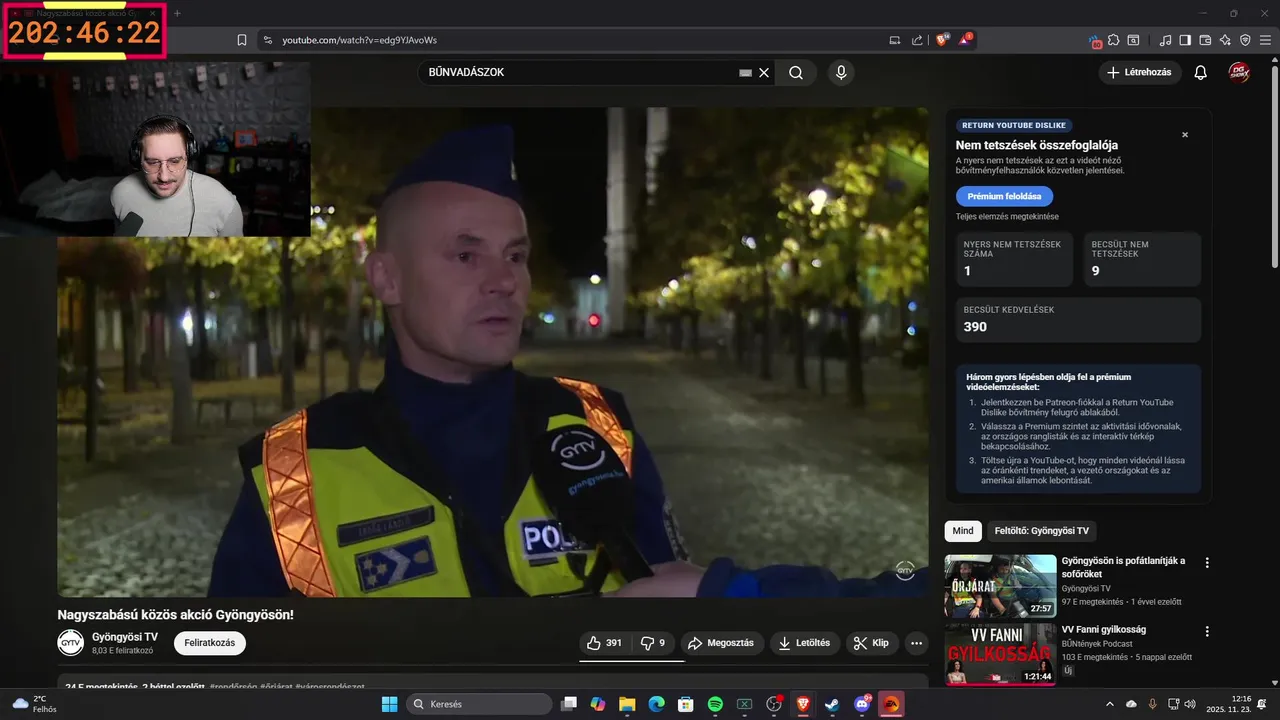Click the Létrehozás create button
This screenshot has width=1280, height=720.
(1140, 72)
